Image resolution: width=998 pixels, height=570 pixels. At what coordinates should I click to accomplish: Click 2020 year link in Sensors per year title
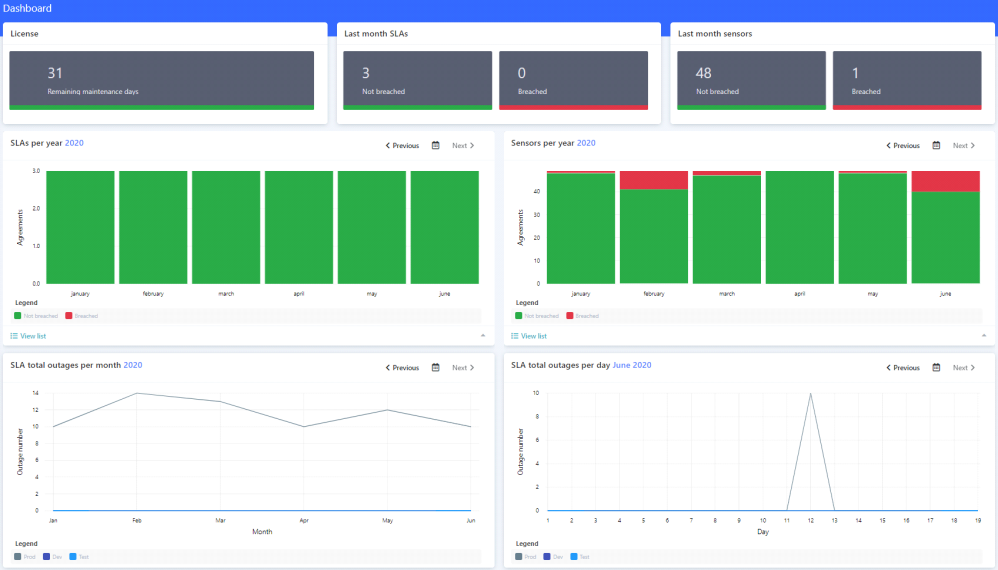click(x=586, y=143)
